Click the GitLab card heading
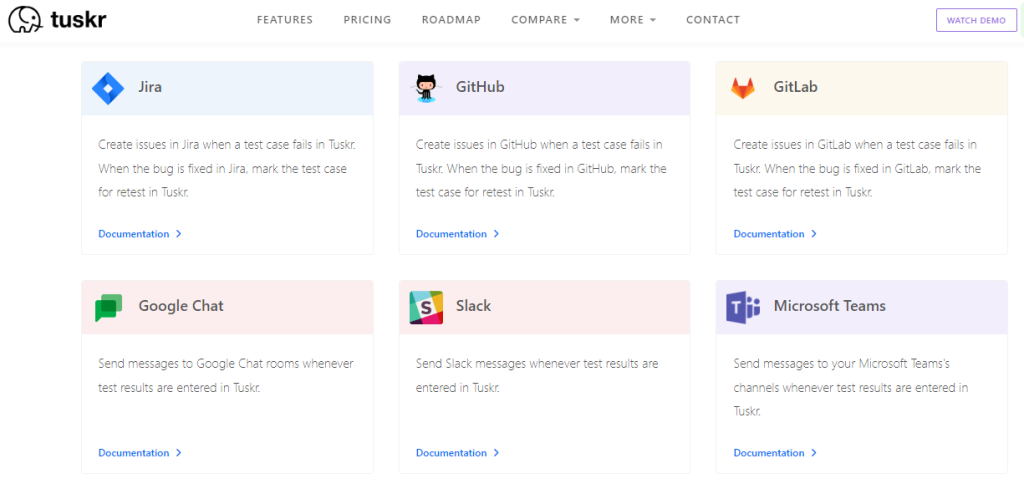Screen dimensions: 1024x499 tap(795, 87)
